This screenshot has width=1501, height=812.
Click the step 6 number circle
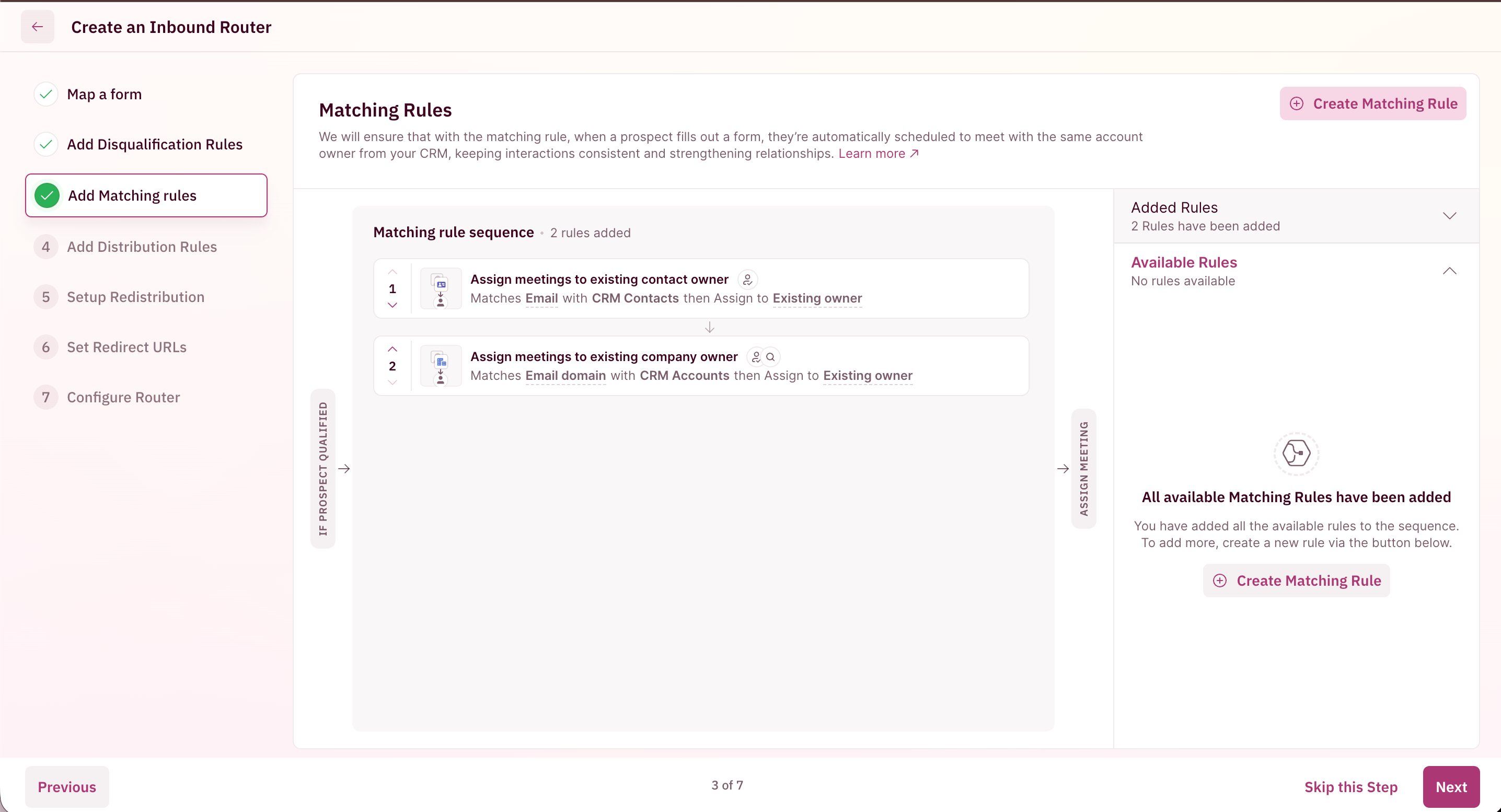pyautogui.click(x=46, y=347)
